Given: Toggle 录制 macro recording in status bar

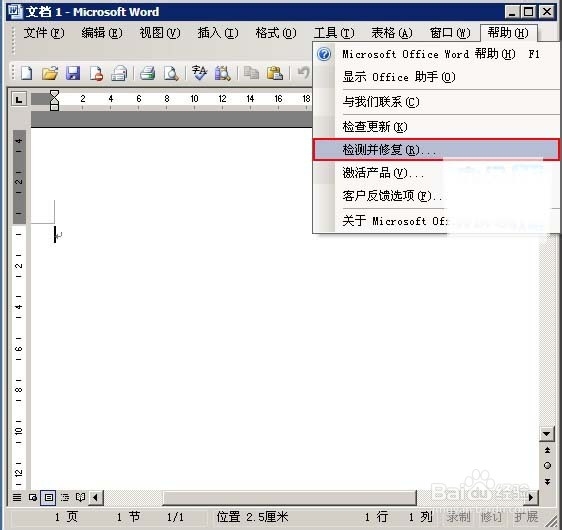Looking at the screenshot, I should click(x=458, y=517).
